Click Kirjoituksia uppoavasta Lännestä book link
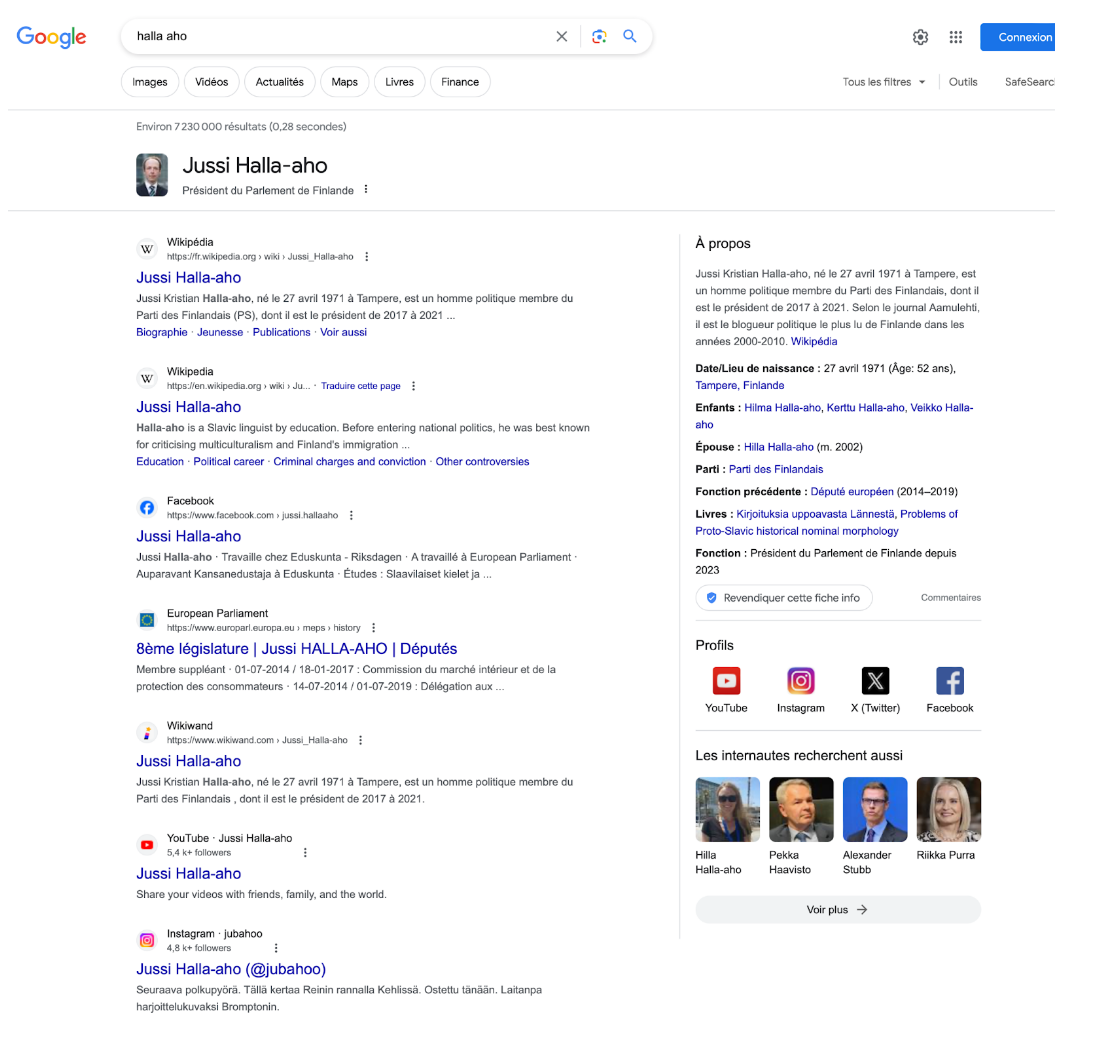This screenshot has height=1045, width=1112. pyautogui.click(x=816, y=514)
